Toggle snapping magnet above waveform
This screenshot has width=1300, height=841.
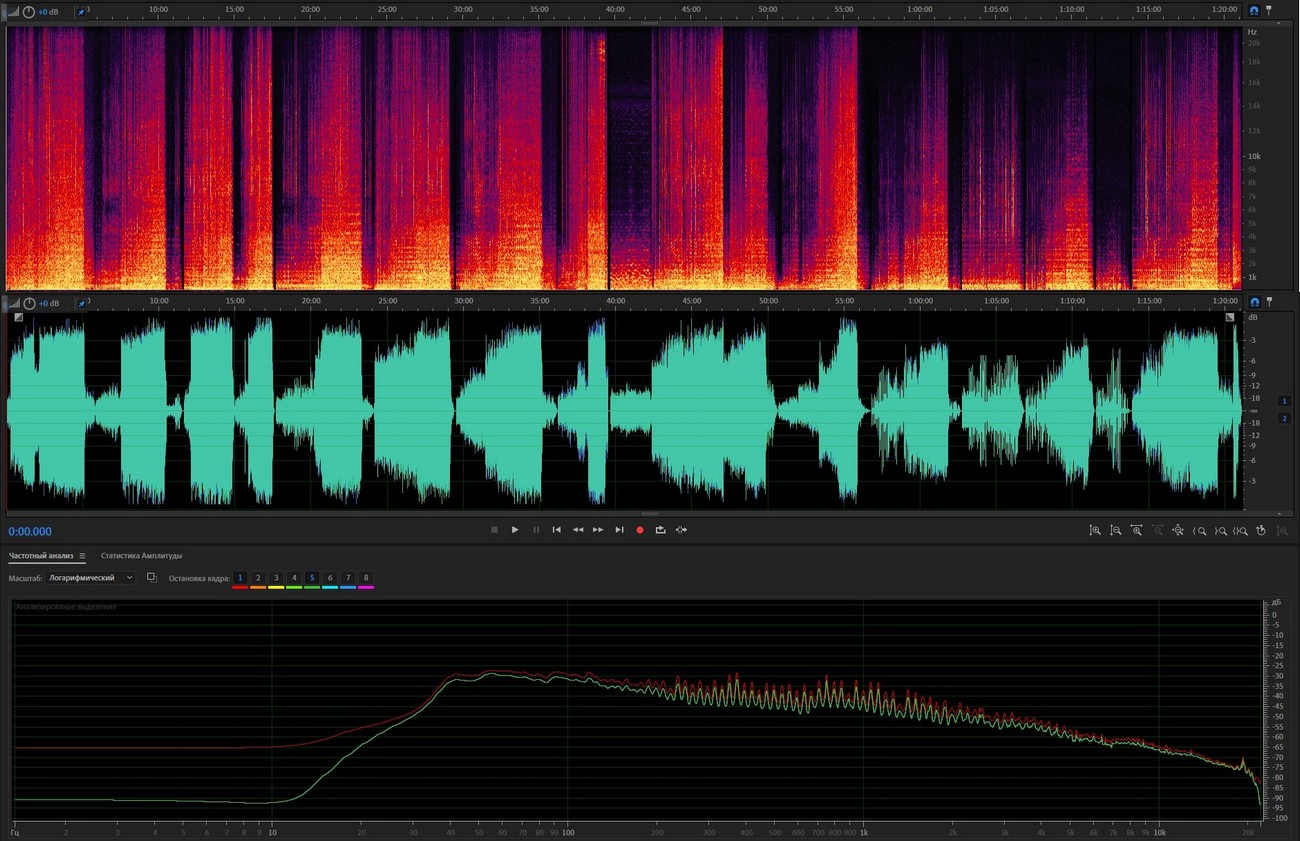click(1254, 303)
